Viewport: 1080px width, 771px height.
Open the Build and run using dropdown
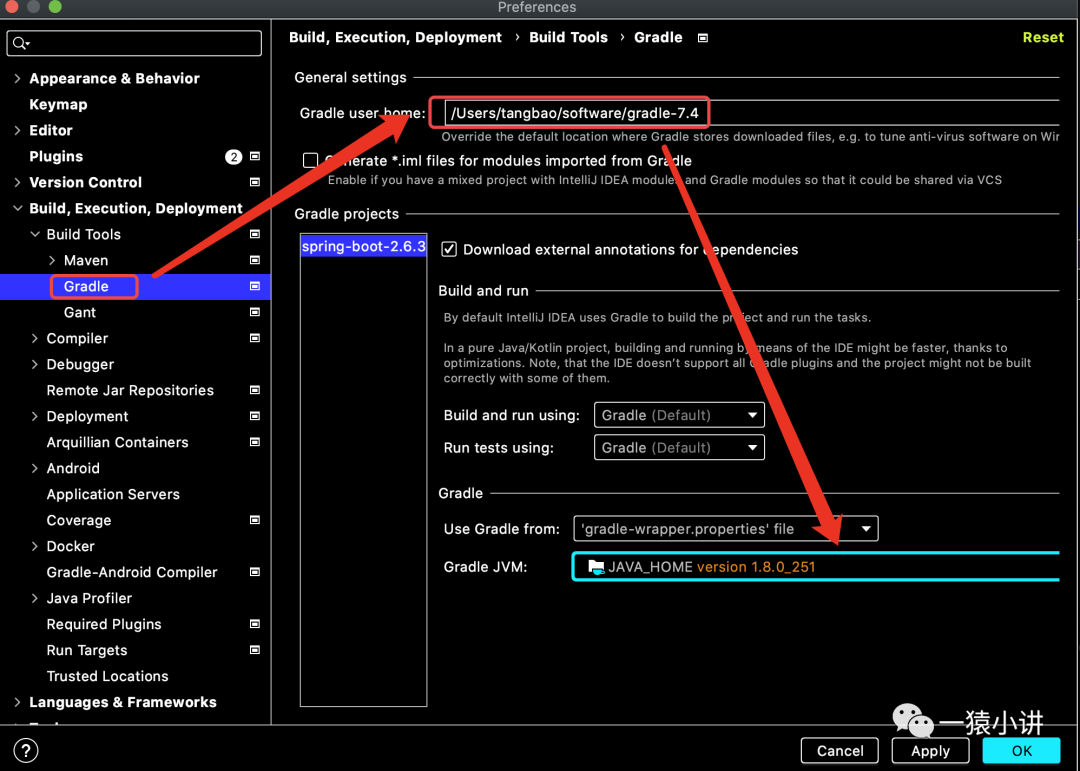click(679, 415)
